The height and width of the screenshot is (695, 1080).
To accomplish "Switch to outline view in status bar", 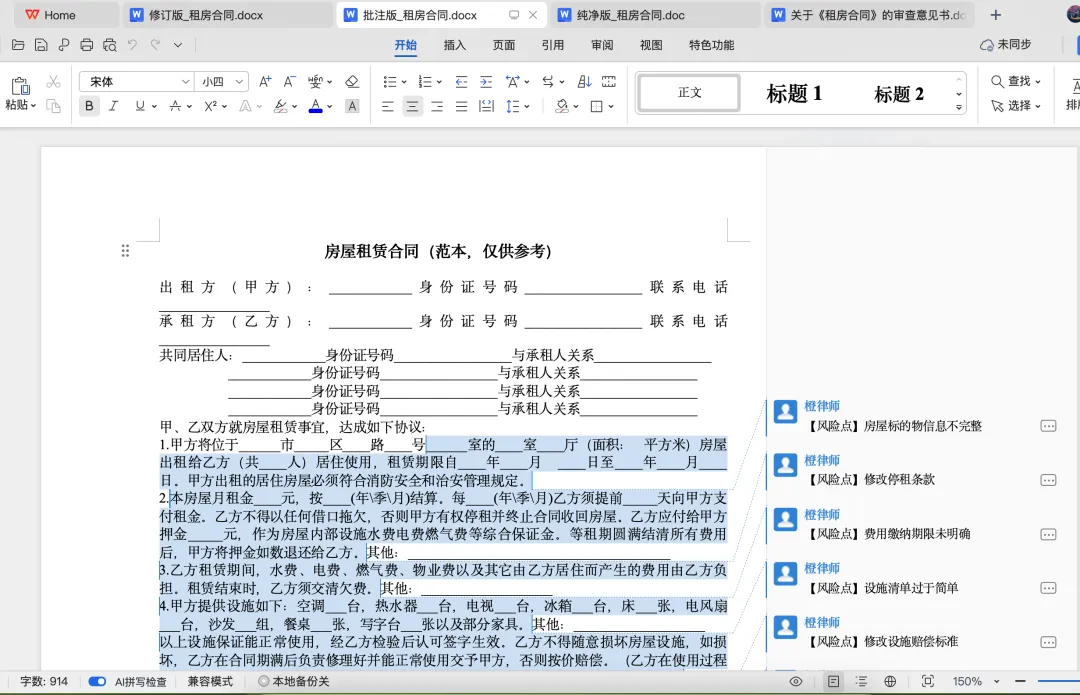I will point(861,681).
